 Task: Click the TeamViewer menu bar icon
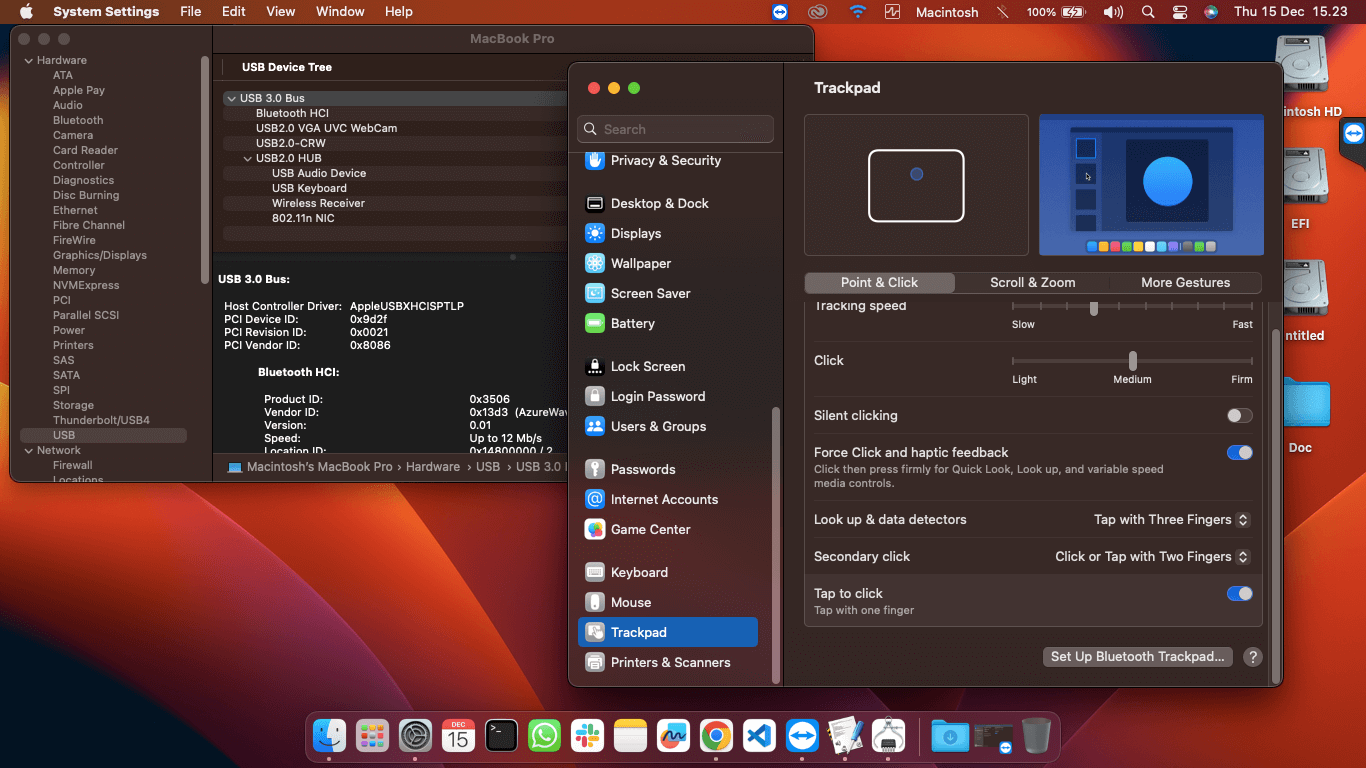pyautogui.click(x=781, y=12)
